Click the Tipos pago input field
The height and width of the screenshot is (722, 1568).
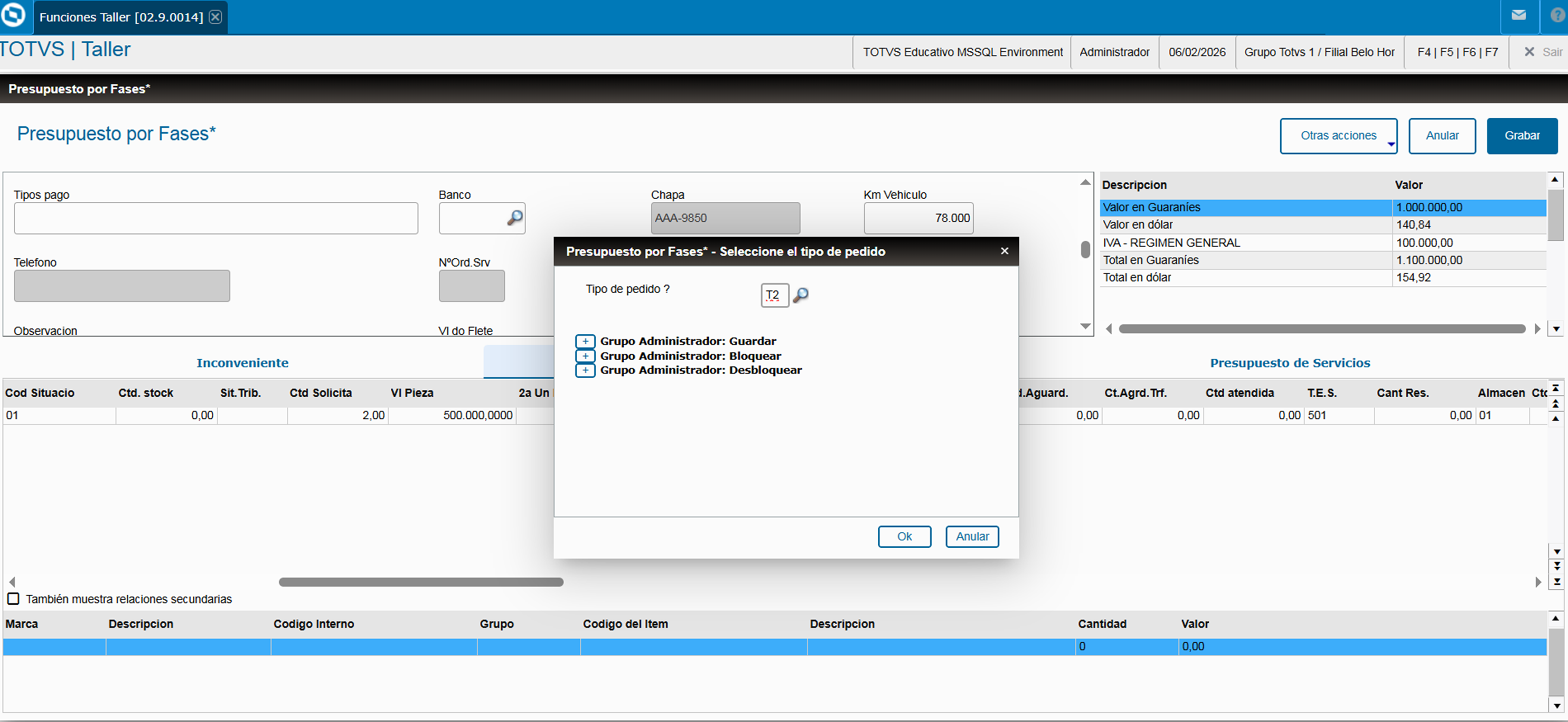[215, 218]
